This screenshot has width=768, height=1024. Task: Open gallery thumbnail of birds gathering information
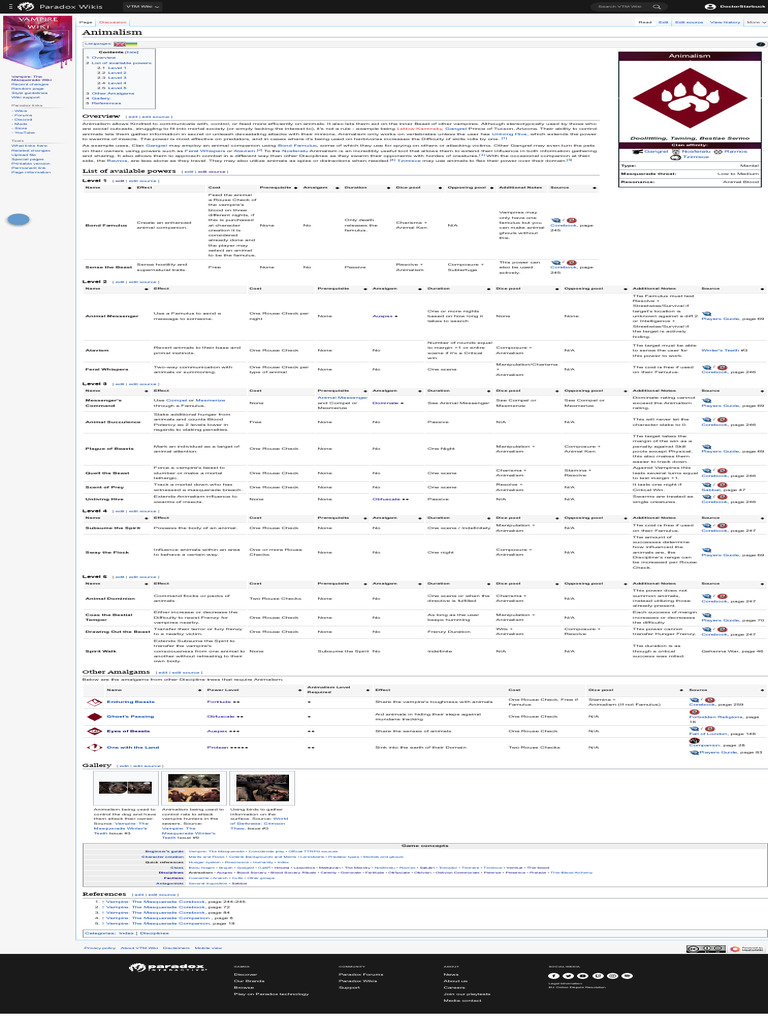262,788
